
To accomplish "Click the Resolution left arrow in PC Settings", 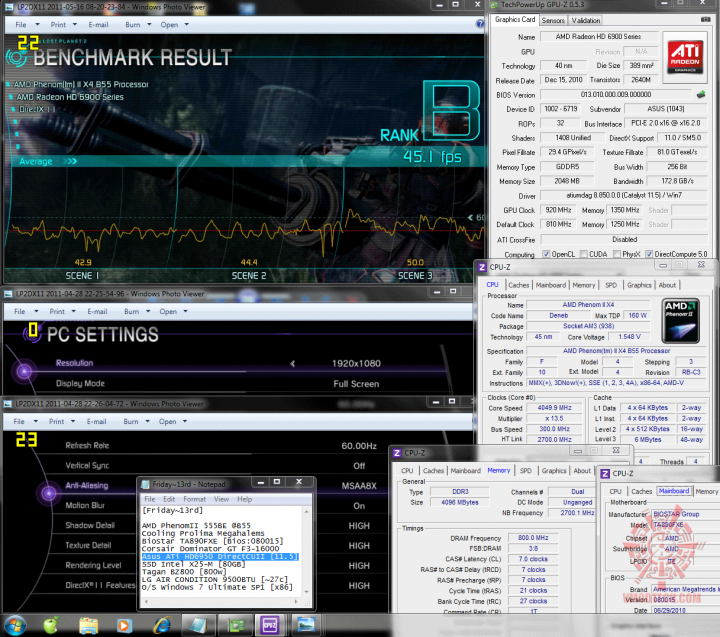I will click(292, 364).
